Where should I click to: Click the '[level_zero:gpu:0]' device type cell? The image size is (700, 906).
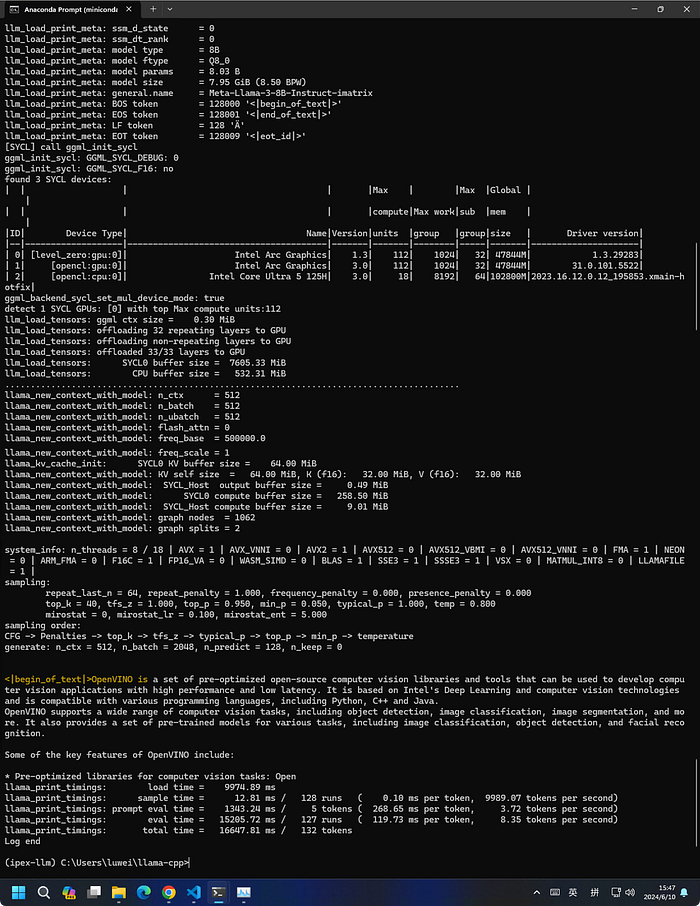coord(76,255)
